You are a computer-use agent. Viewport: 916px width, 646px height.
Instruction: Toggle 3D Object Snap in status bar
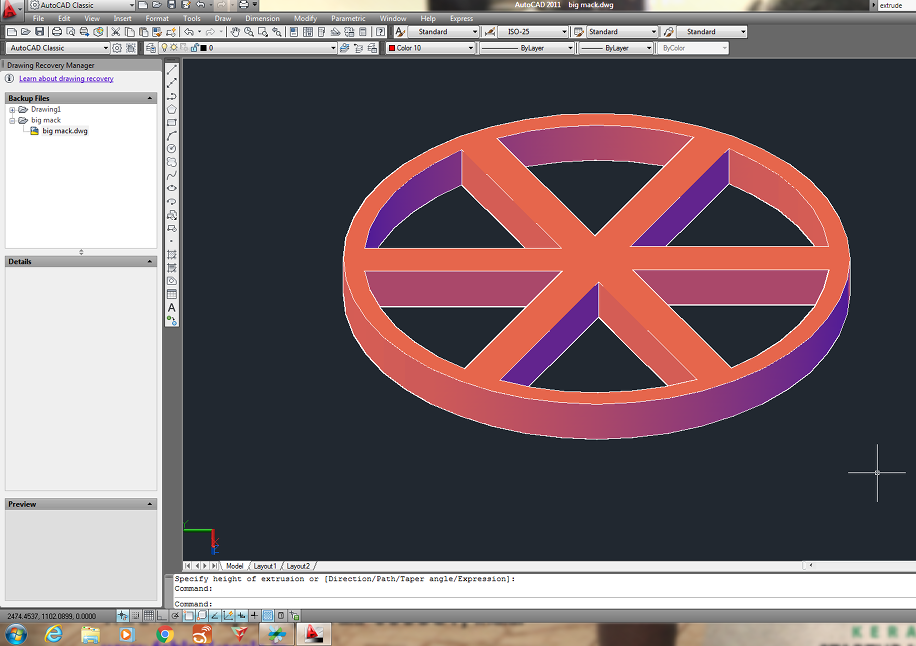click(x=202, y=616)
